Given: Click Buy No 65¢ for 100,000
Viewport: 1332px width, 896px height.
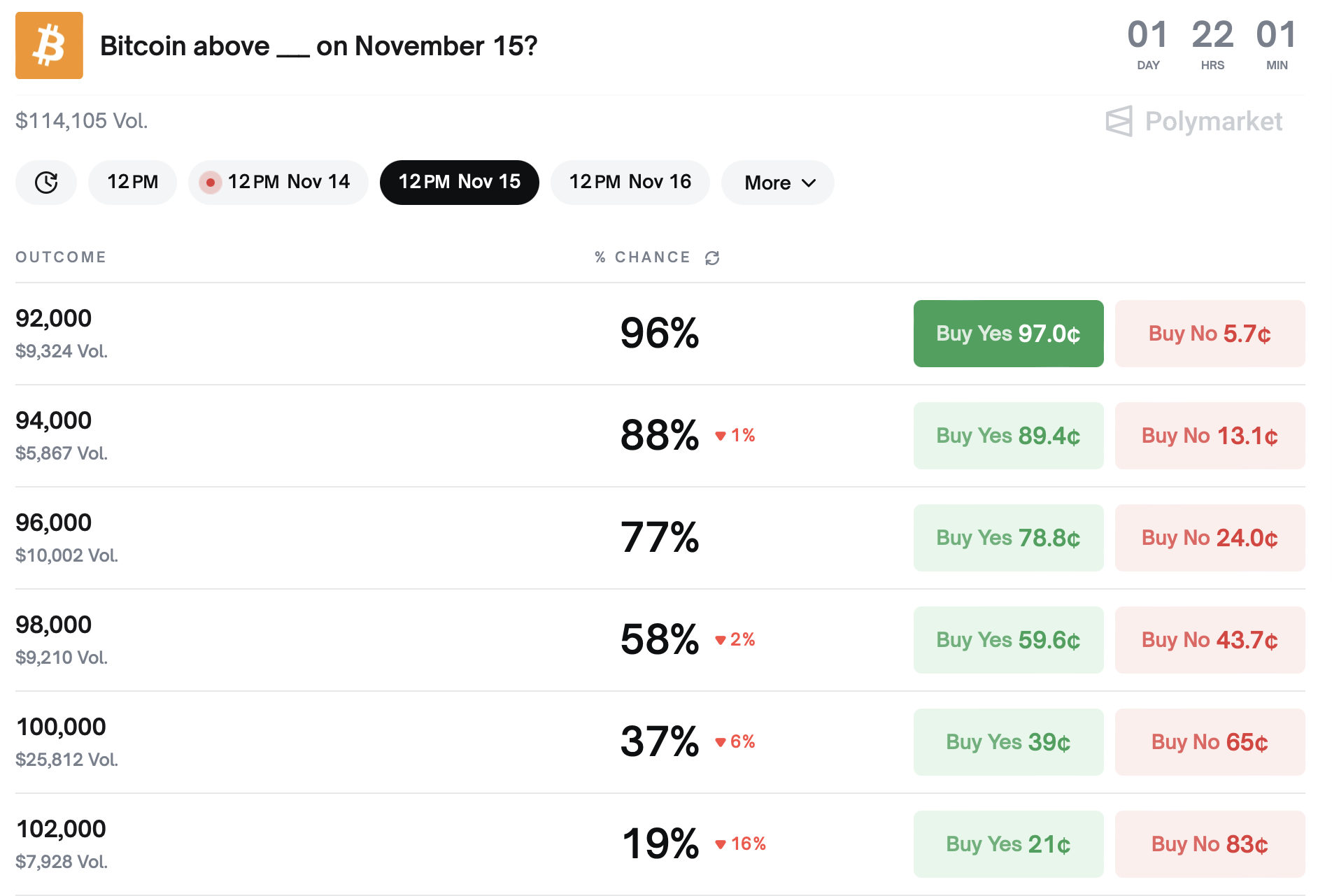Looking at the screenshot, I should click(x=1210, y=742).
